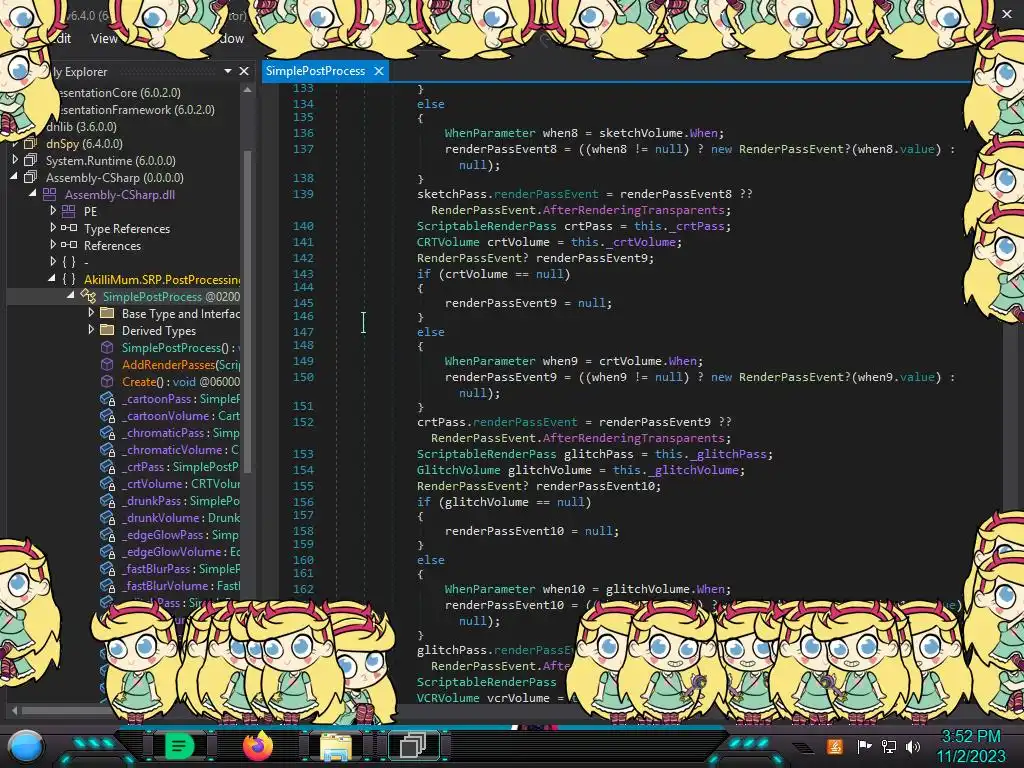This screenshot has width=1024, height=768.
Task: Click the SimplePostProcess() constructor method icon
Action: click(x=107, y=347)
